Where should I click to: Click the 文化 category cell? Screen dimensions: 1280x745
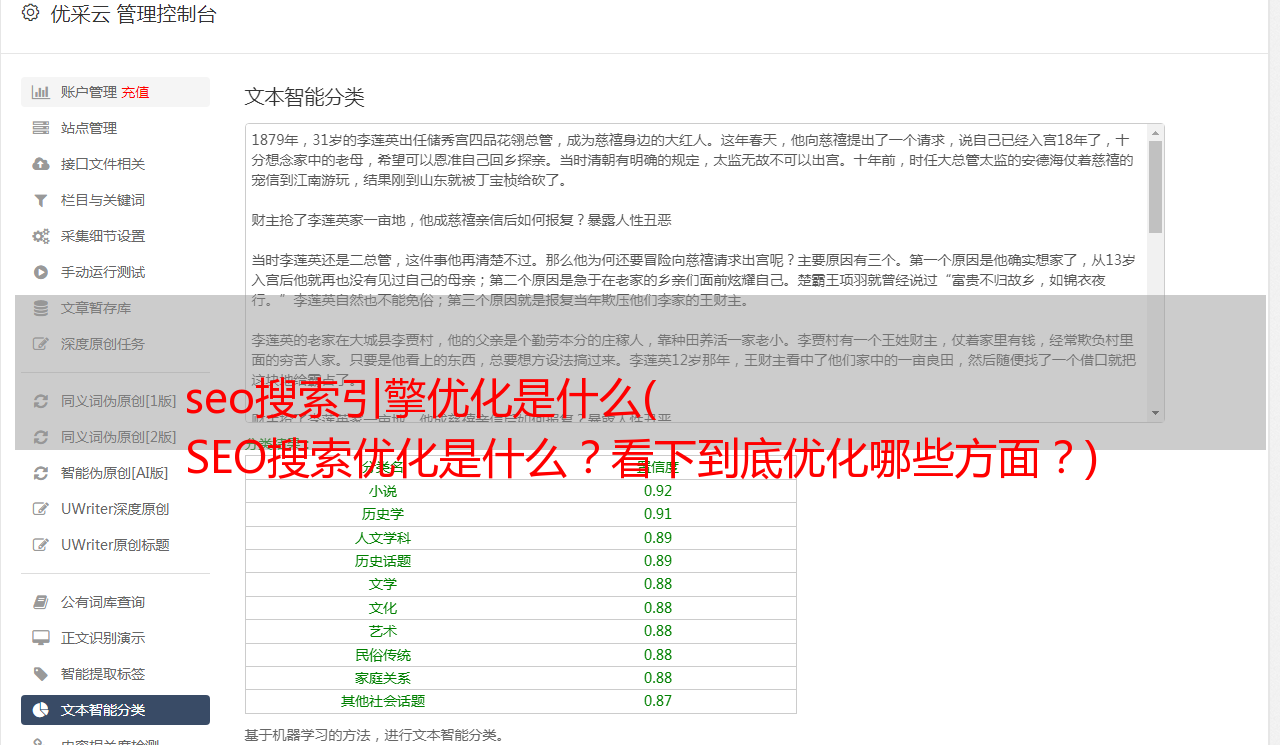click(383, 608)
